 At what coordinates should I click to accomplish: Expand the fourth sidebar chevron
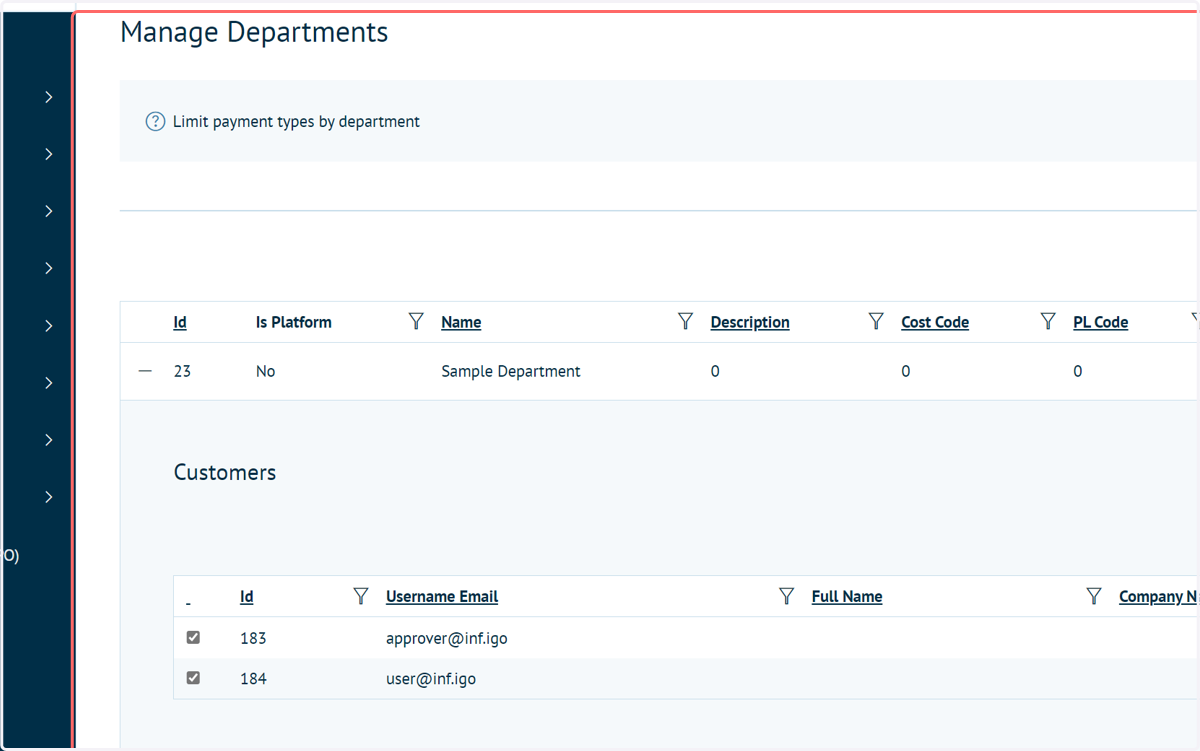click(48, 268)
